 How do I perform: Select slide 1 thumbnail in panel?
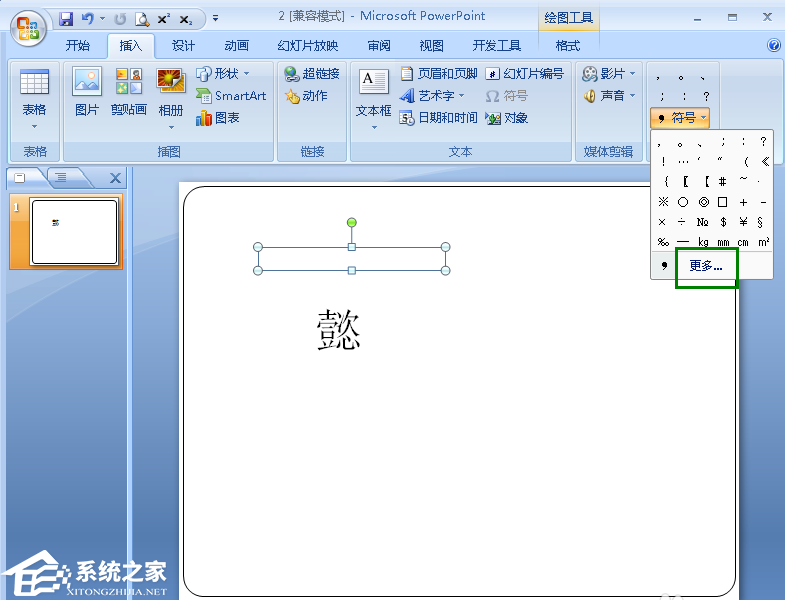(74, 231)
